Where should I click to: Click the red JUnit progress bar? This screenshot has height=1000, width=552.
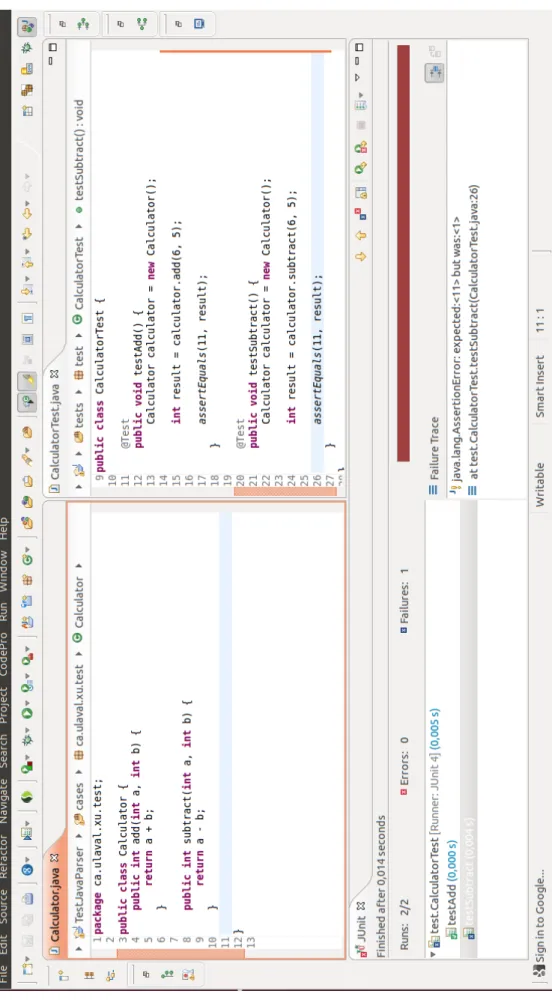[403, 252]
